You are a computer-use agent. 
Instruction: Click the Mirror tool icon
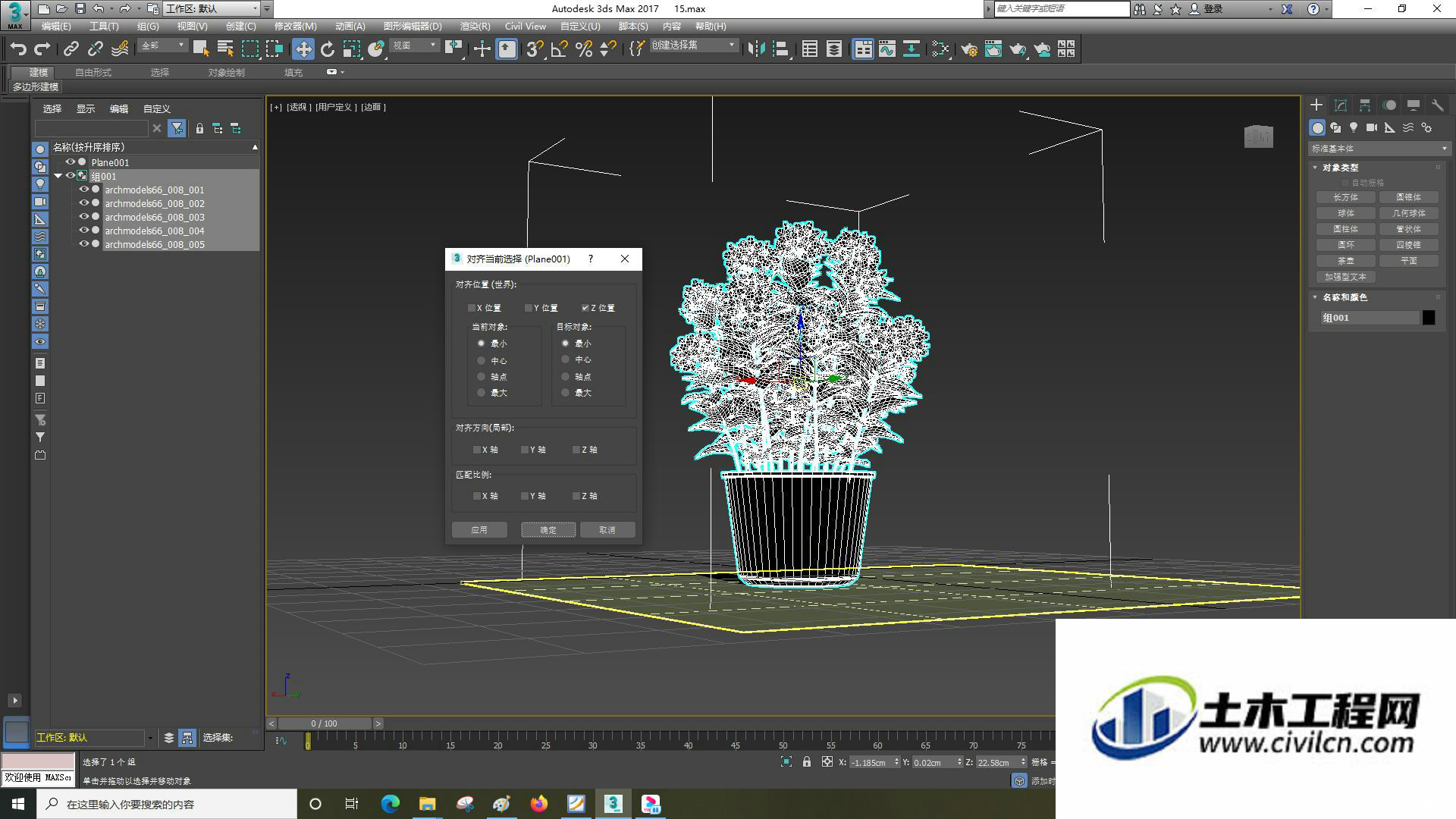(755, 49)
